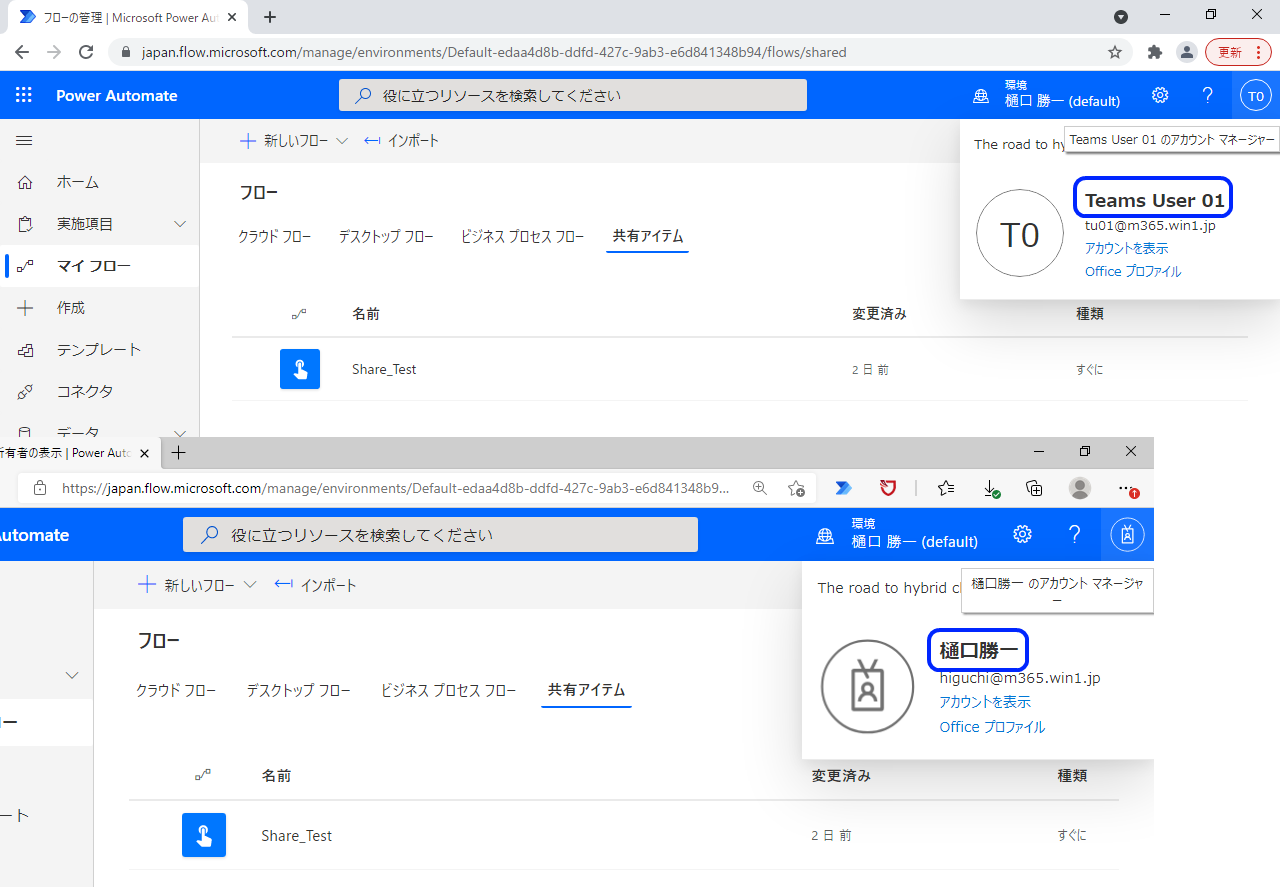This screenshot has width=1280, height=894.
Task: Add the page to favorites in Edge's address bar
Action: click(796, 488)
